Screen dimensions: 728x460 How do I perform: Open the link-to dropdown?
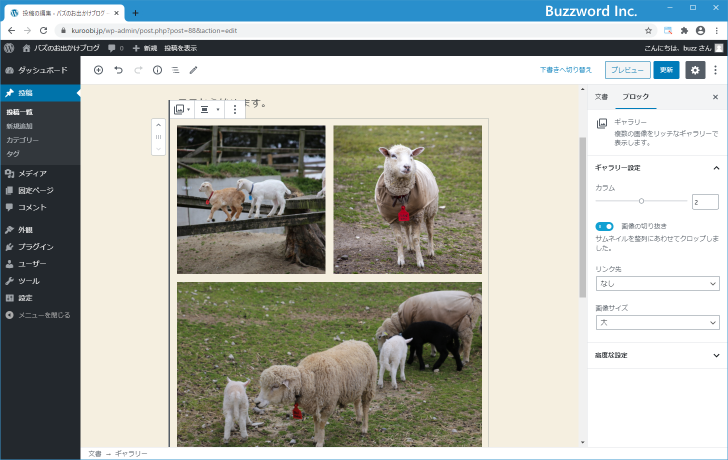click(x=657, y=284)
